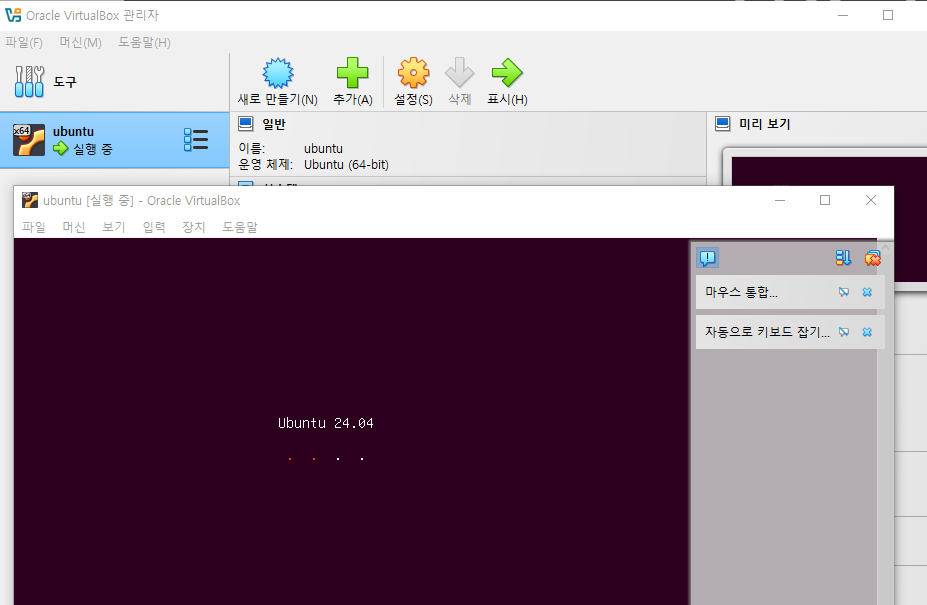Click the Add (추가) green plus icon
The height and width of the screenshot is (605, 927).
[x=352, y=73]
